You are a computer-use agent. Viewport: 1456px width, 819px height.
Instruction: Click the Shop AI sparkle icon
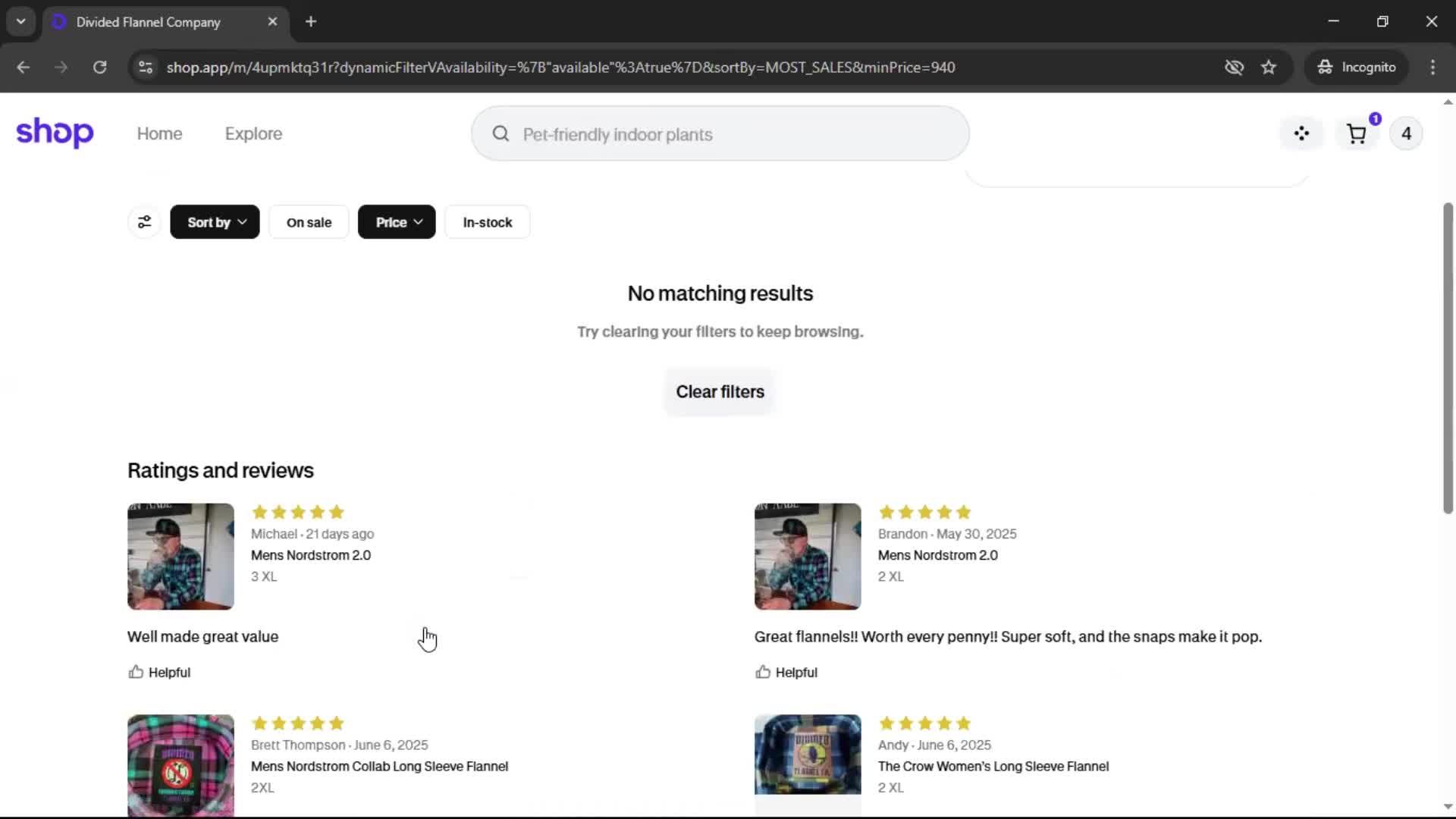pyautogui.click(x=1301, y=134)
